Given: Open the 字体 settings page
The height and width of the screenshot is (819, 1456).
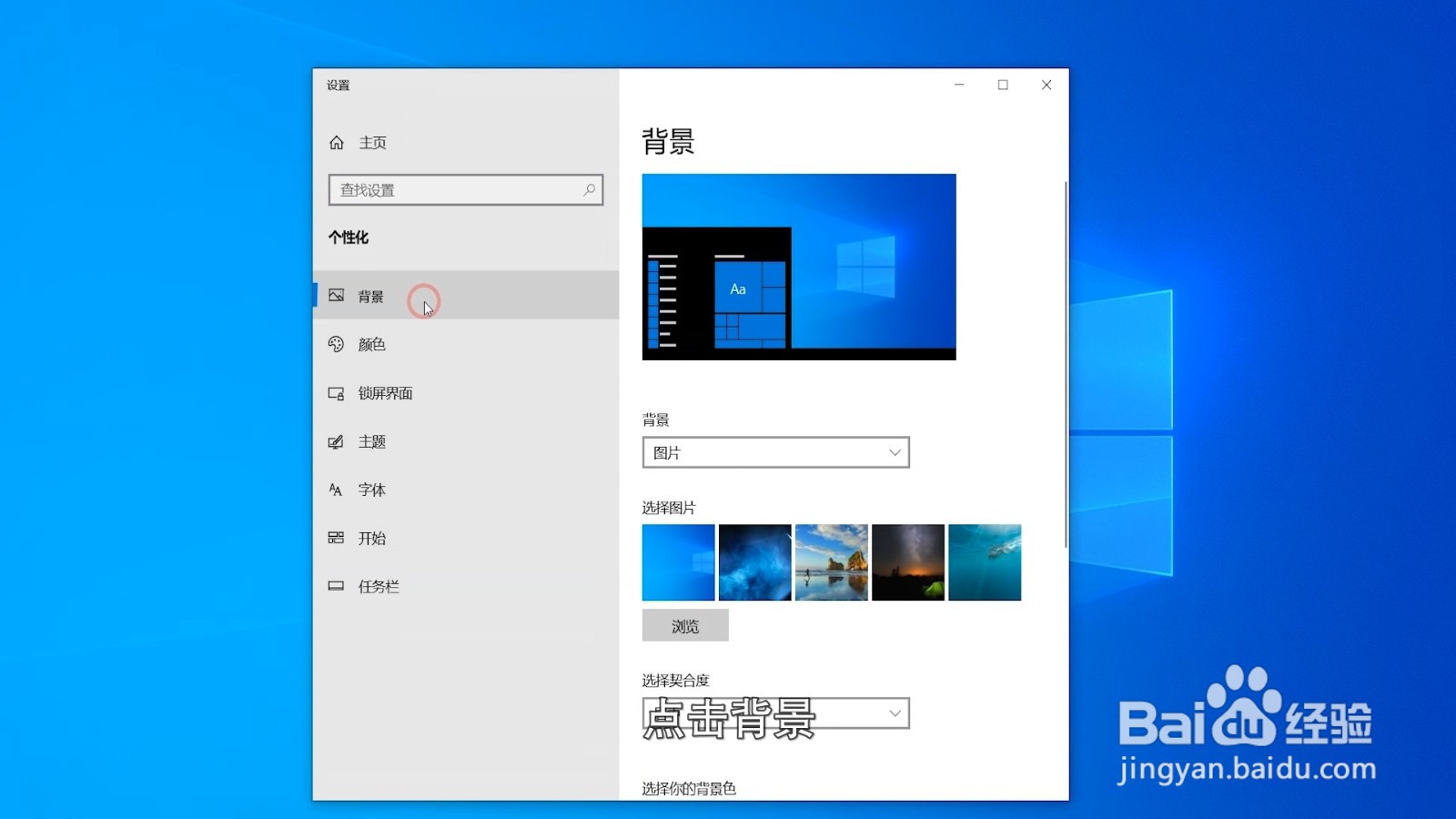Looking at the screenshot, I should pyautogui.click(x=465, y=490).
